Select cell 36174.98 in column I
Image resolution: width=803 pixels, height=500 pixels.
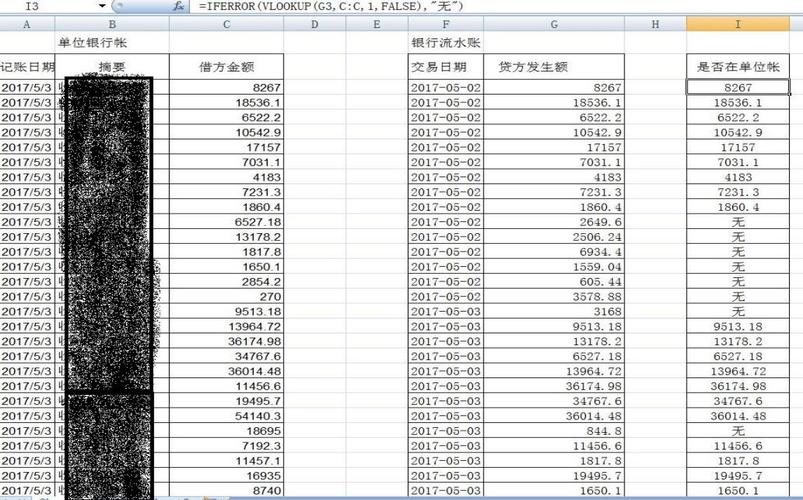pos(738,385)
